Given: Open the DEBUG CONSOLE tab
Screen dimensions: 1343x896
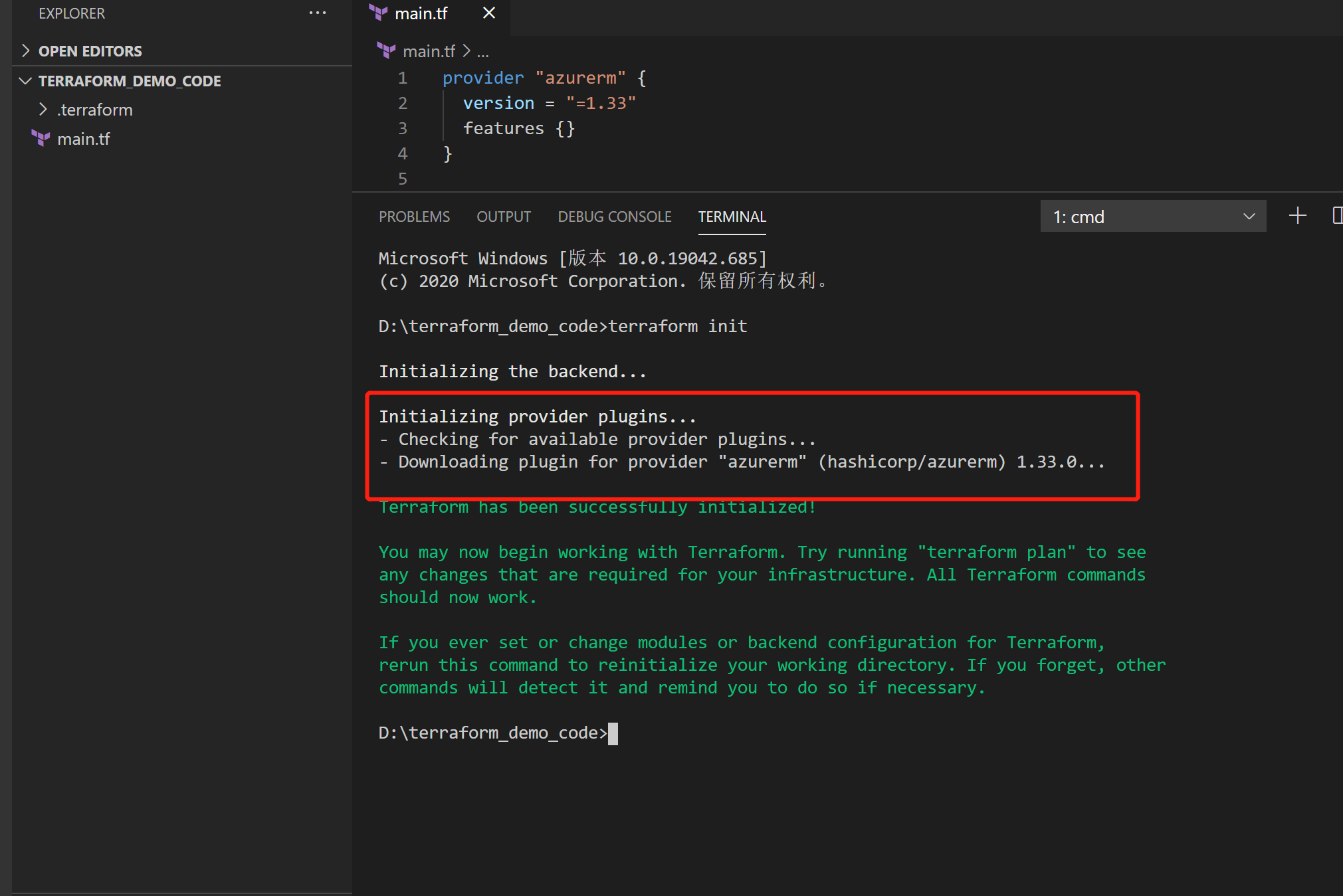Looking at the screenshot, I should (x=614, y=217).
